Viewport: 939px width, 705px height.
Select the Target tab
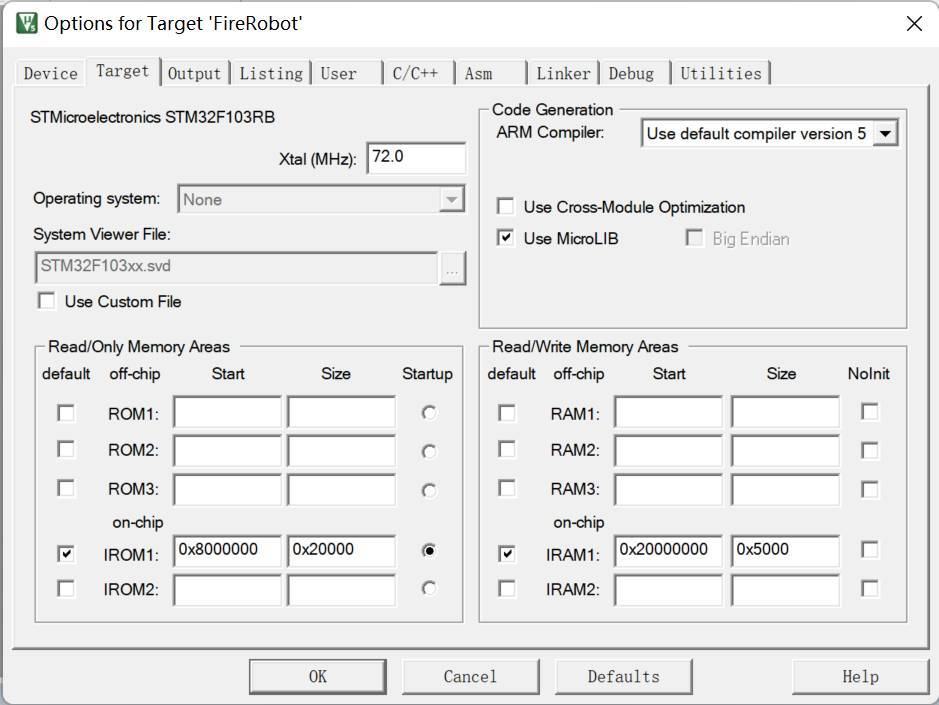(x=123, y=71)
